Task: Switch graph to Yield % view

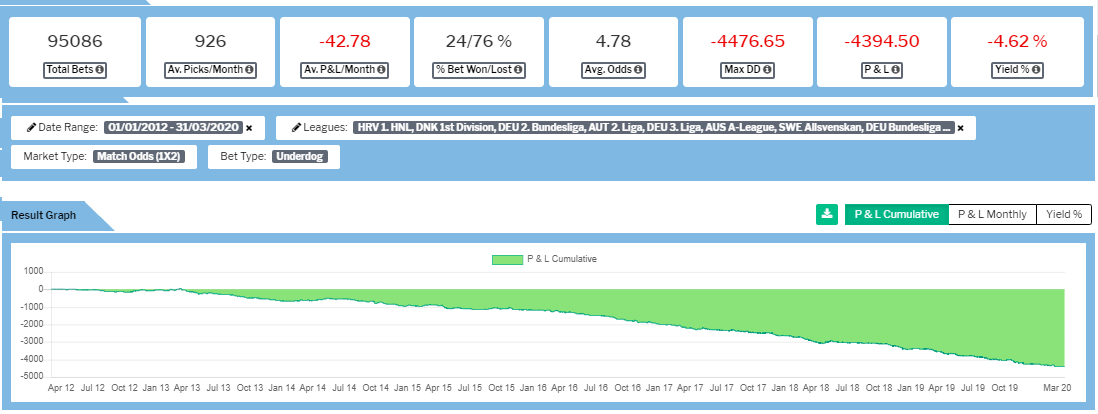Action: click(x=1063, y=214)
